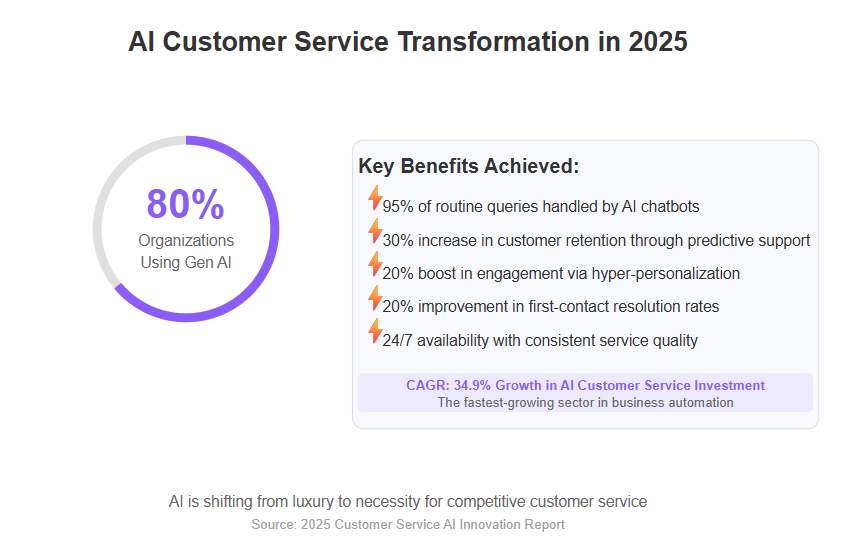This screenshot has width=852, height=548.
Task: Click lightning icon beside 30% customer retention
Action: pos(375,231)
